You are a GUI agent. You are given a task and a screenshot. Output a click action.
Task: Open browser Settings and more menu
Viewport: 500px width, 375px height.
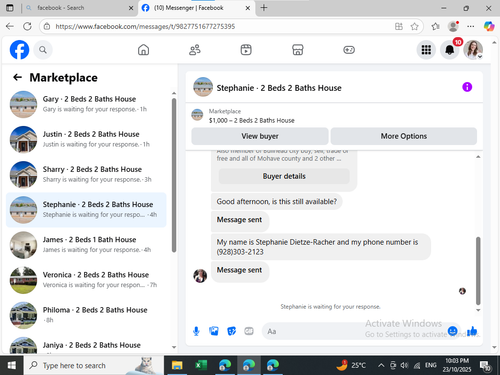pos(470,26)
